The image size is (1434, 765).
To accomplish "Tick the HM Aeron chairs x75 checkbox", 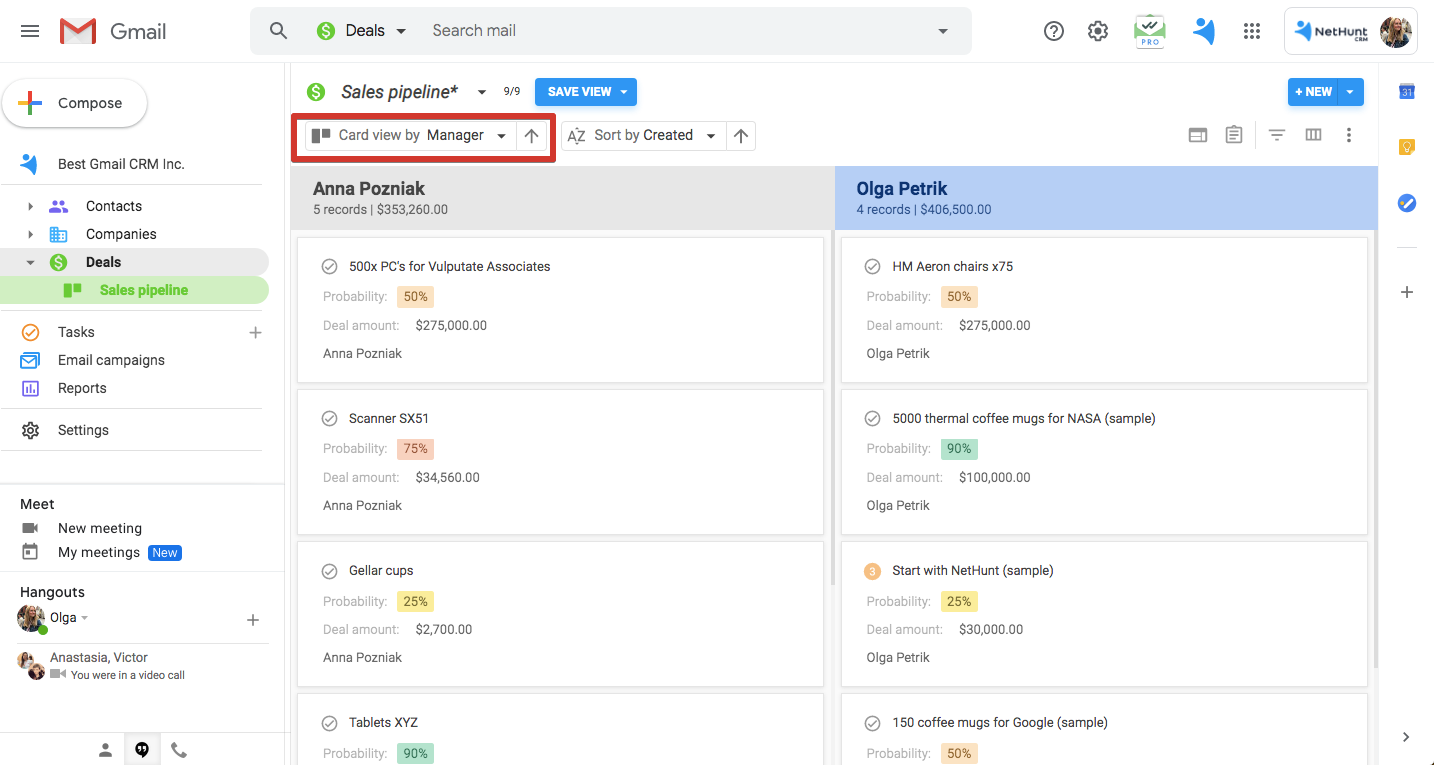I will click(x=872, y=267).
